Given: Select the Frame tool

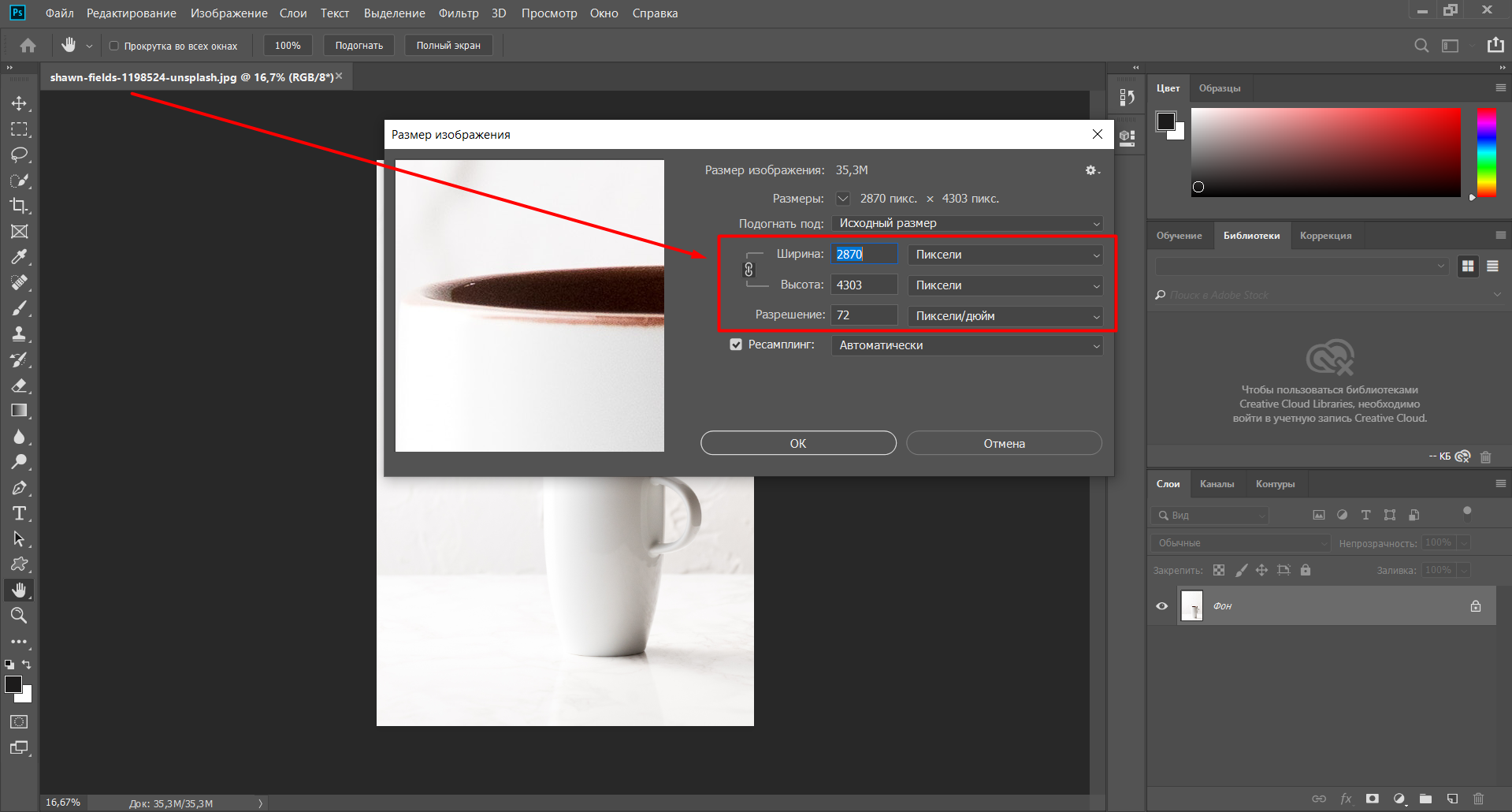Looking at the screenshot, I should coord(19,232).
